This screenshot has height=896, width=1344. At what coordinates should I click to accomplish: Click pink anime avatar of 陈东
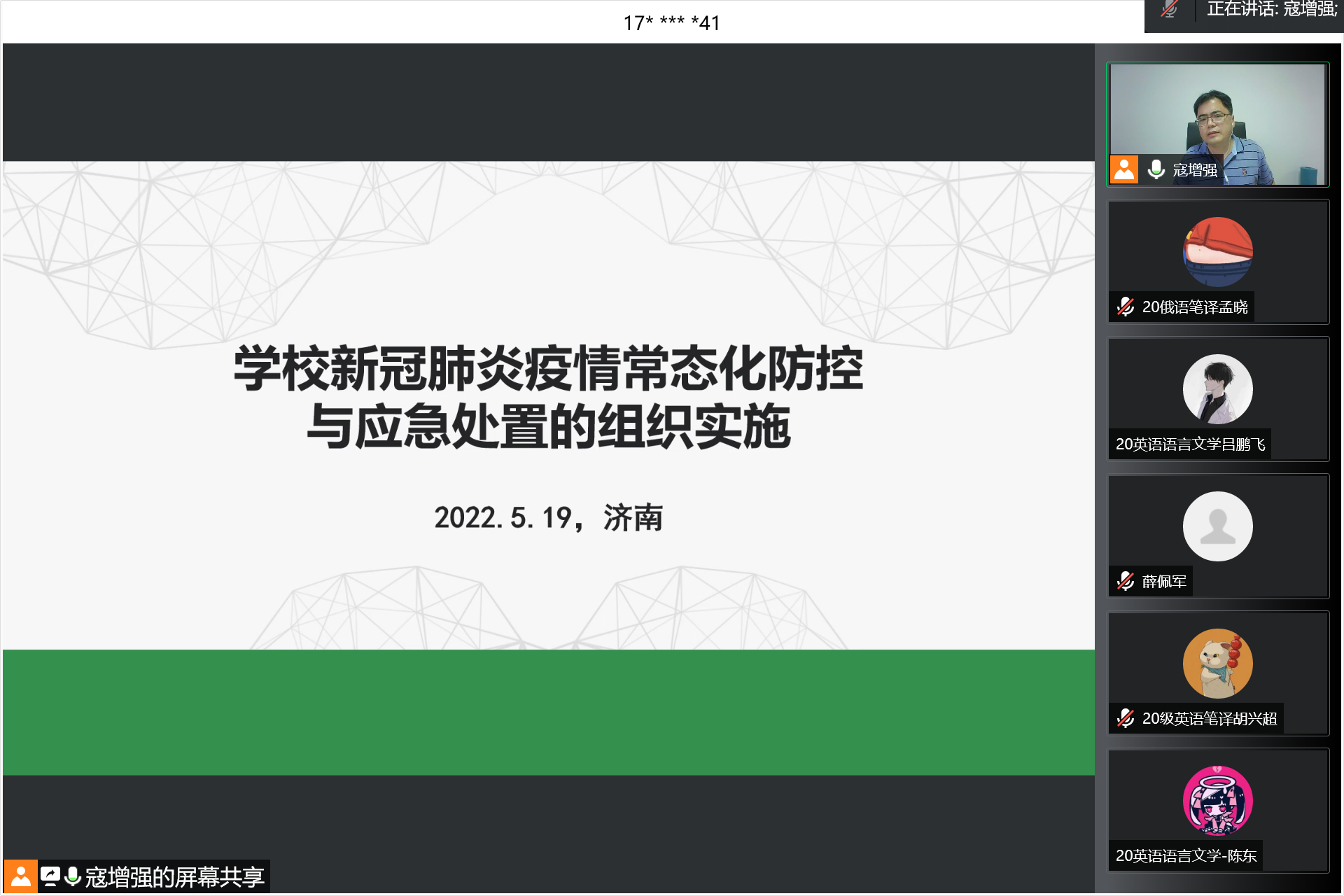(1218, 801)
